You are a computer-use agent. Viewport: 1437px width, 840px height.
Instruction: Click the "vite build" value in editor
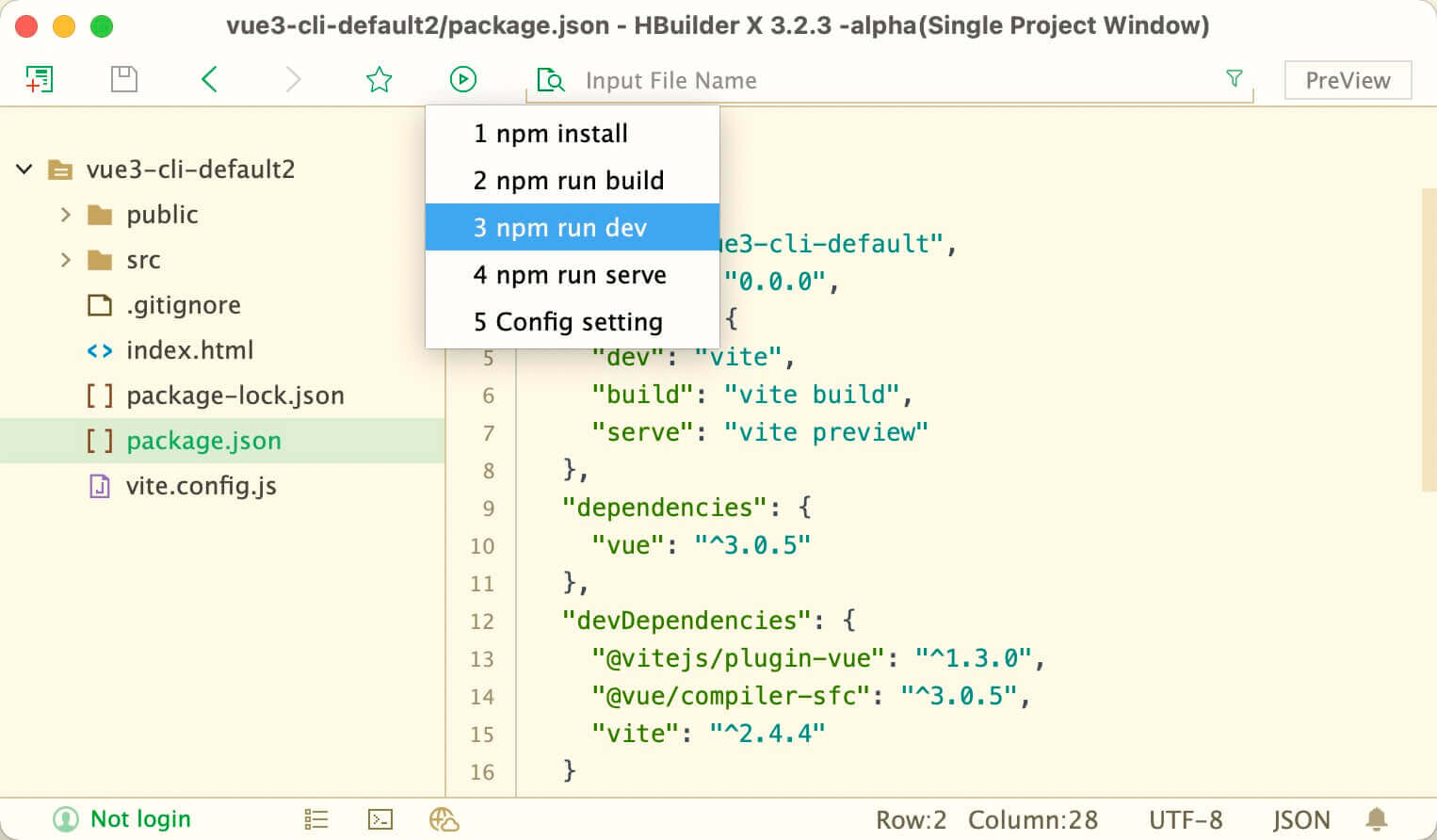coord(812,395)
